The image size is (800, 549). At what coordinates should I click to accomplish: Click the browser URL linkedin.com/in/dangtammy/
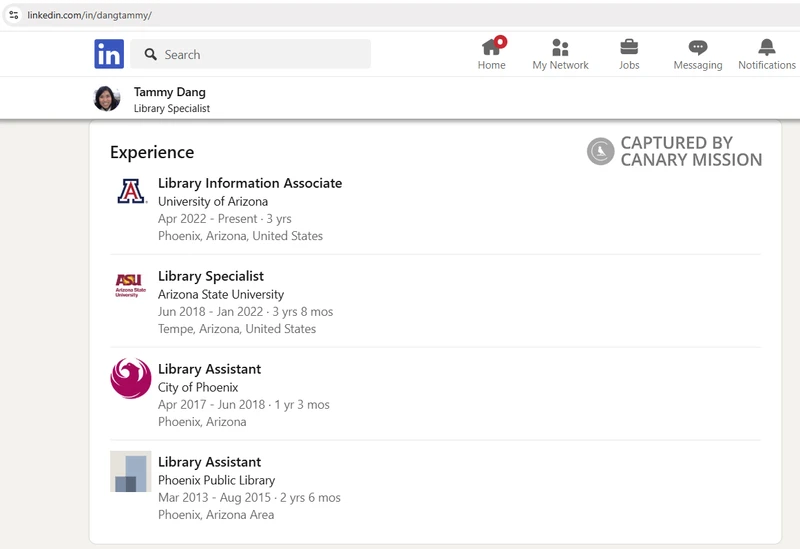click(x=89, y=15)
